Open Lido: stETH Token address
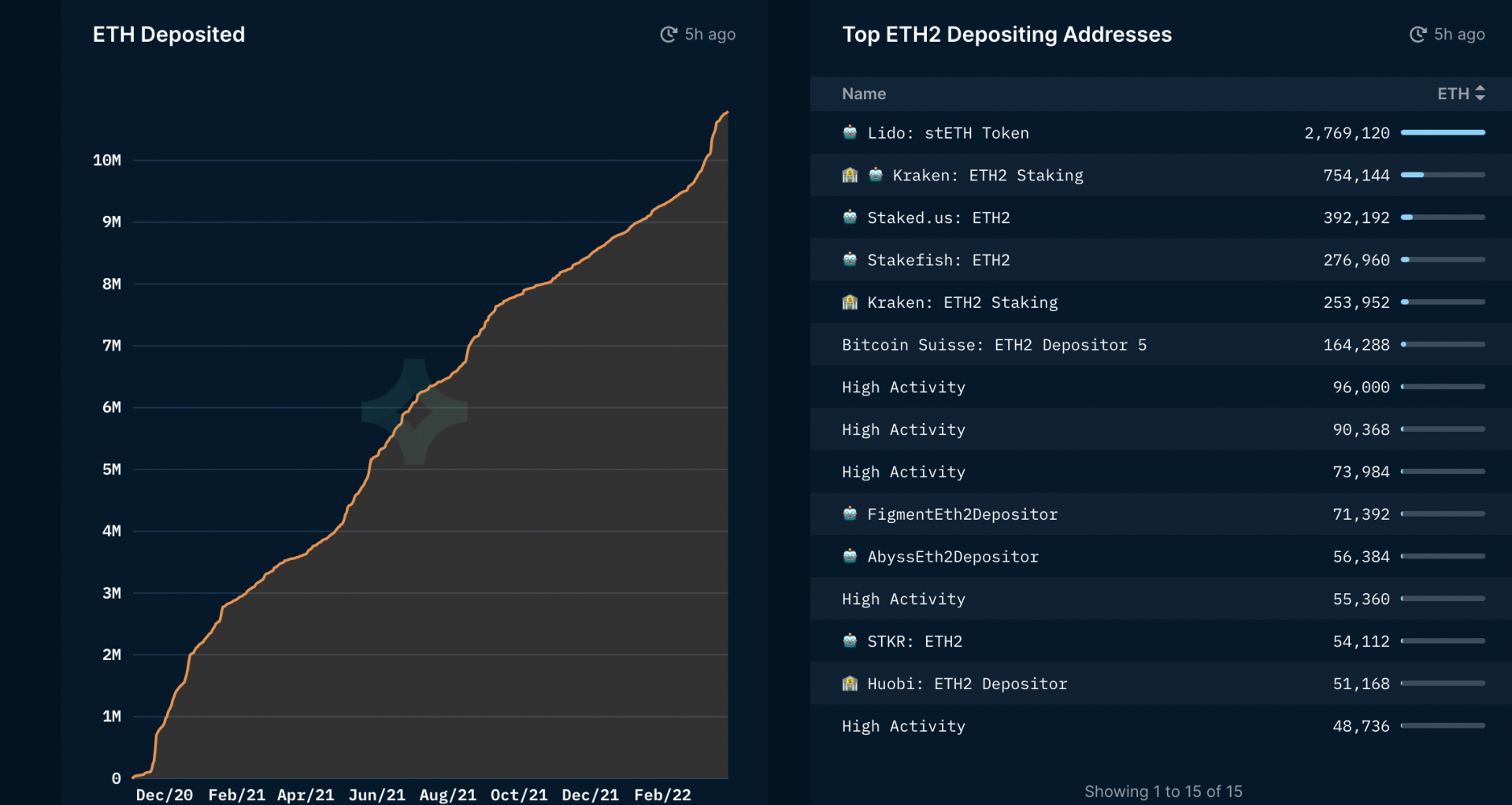Screen dimensions: 1512x805 pos(947,133)
